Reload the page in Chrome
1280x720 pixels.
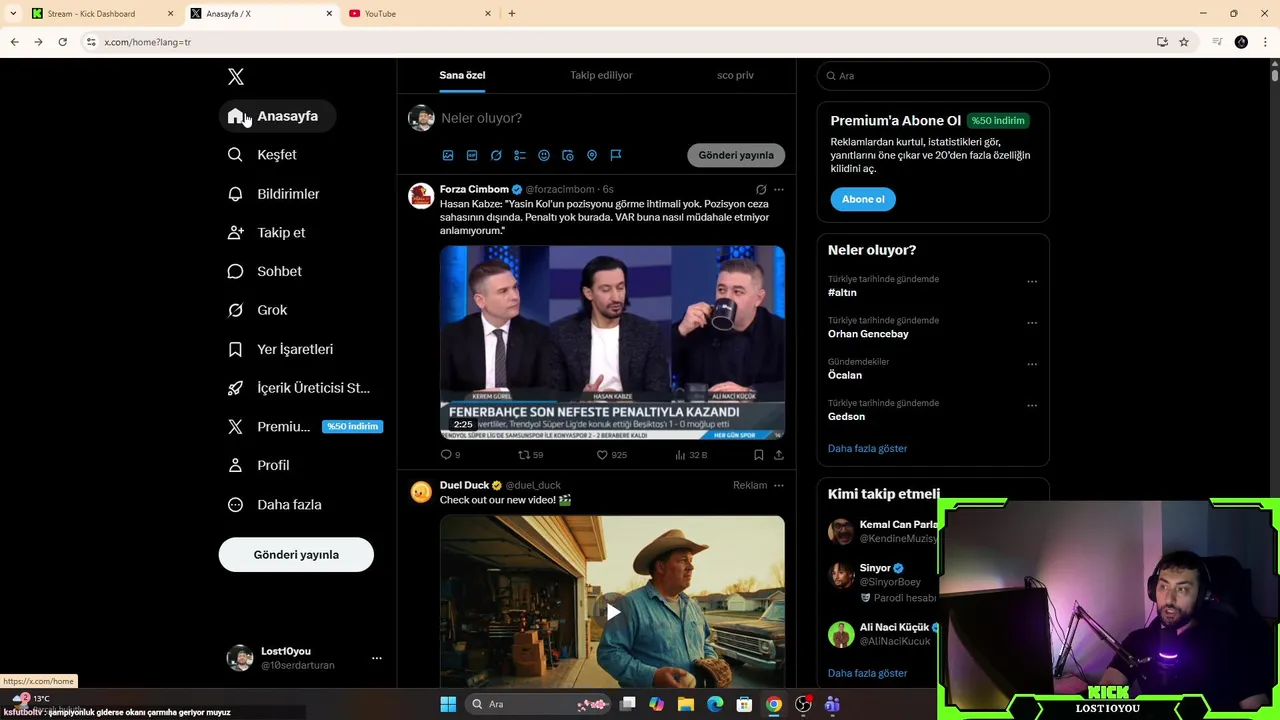click(62, 42)
